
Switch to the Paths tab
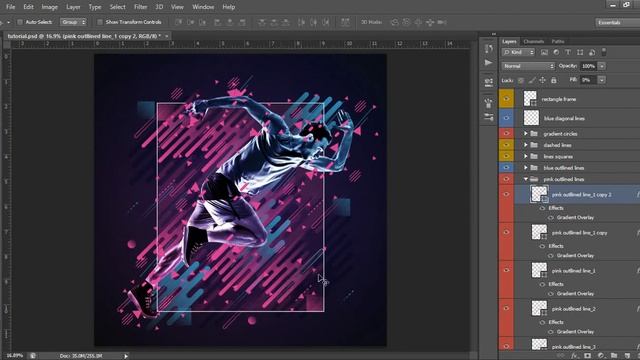(x=558, y=41)
